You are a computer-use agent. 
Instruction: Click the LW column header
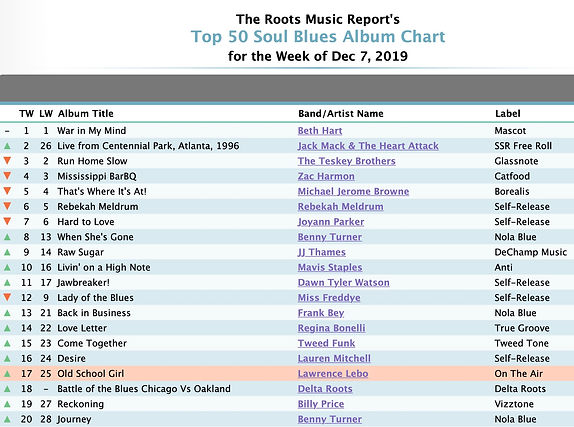pos(46,114)
